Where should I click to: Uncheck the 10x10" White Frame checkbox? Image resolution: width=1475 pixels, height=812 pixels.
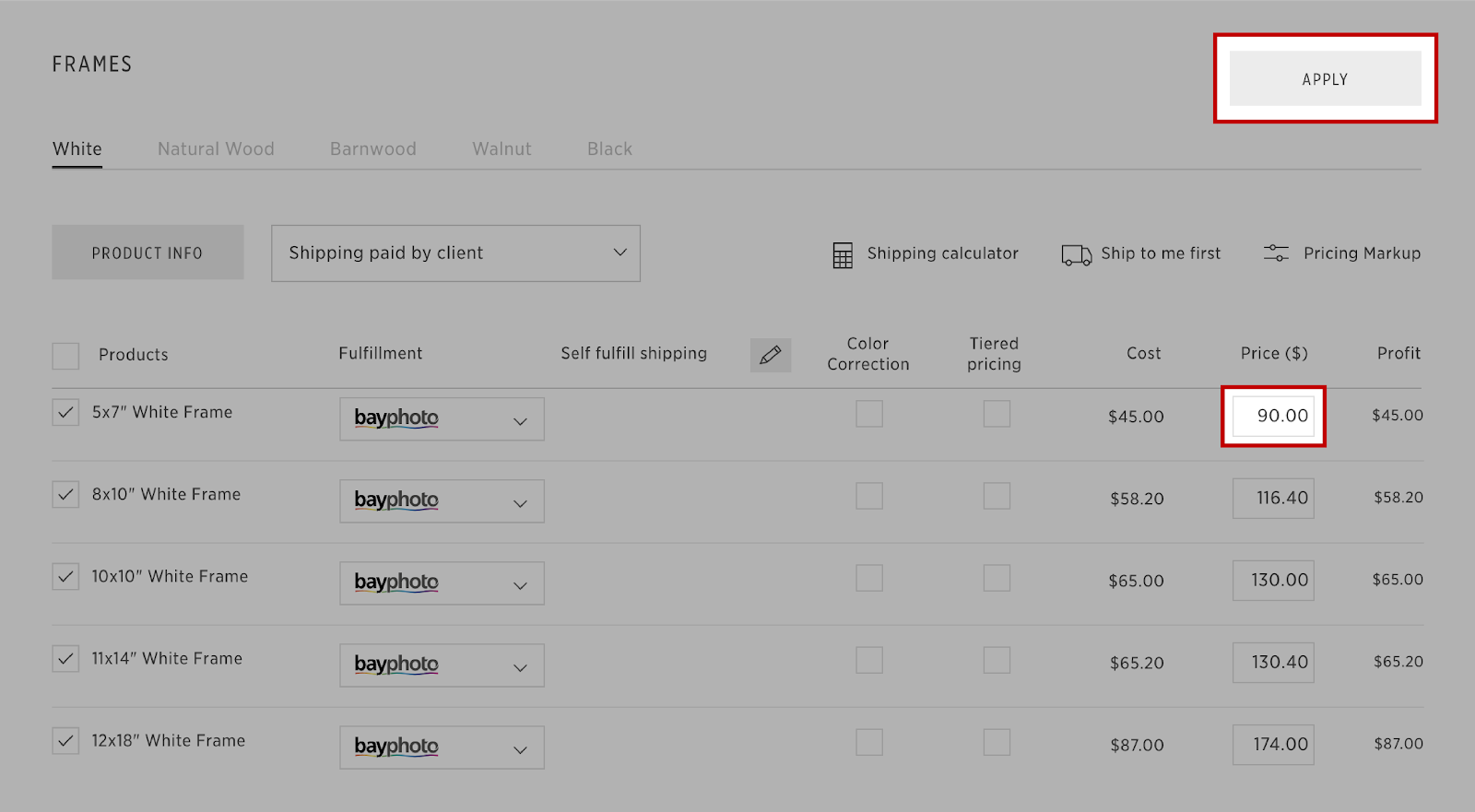65,577
